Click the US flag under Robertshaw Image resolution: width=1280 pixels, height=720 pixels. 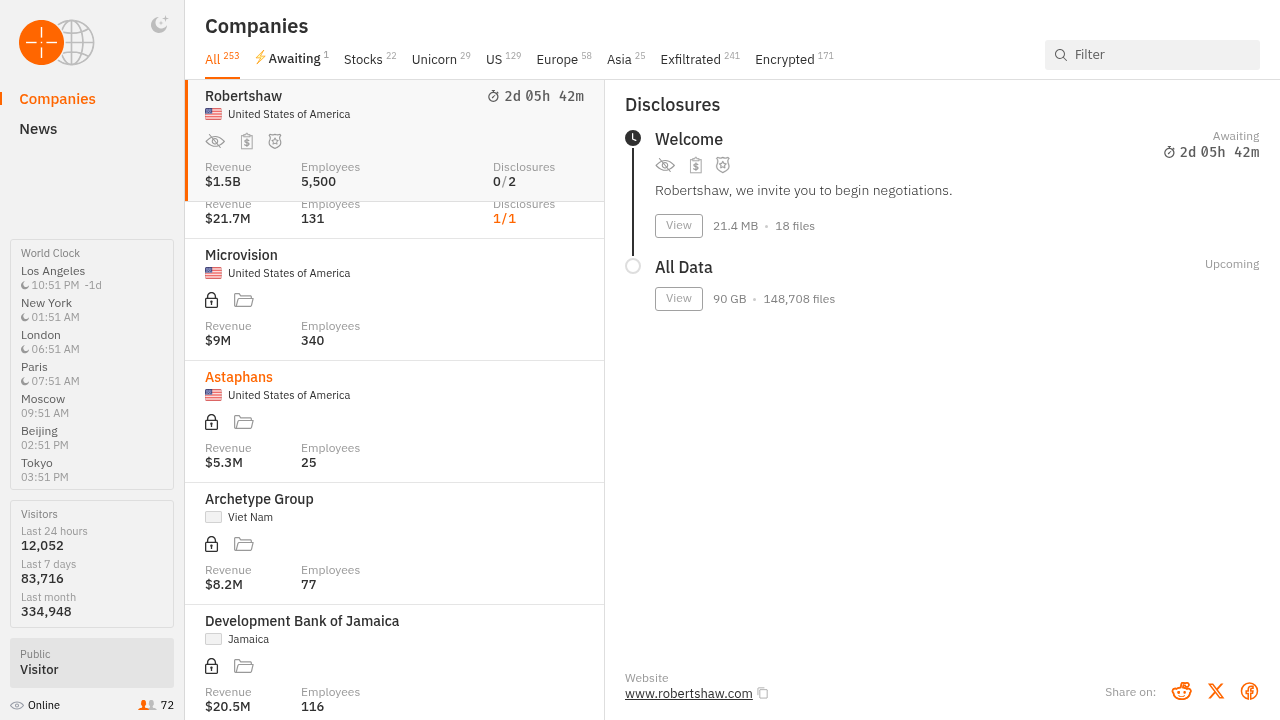213,114
